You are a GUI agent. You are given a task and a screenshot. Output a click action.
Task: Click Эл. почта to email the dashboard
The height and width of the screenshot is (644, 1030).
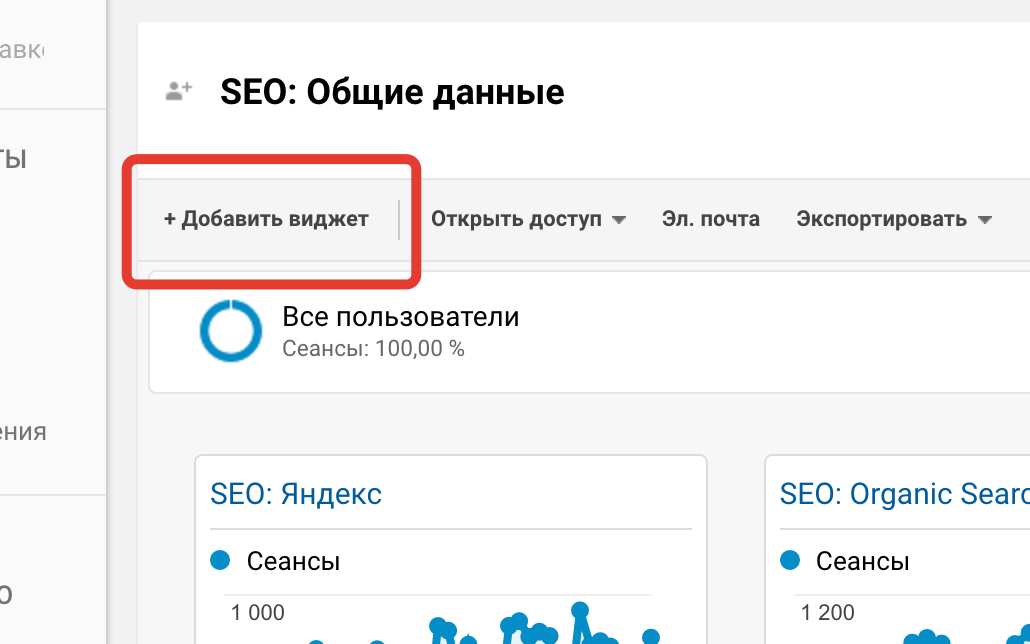[x=711, y=219]
